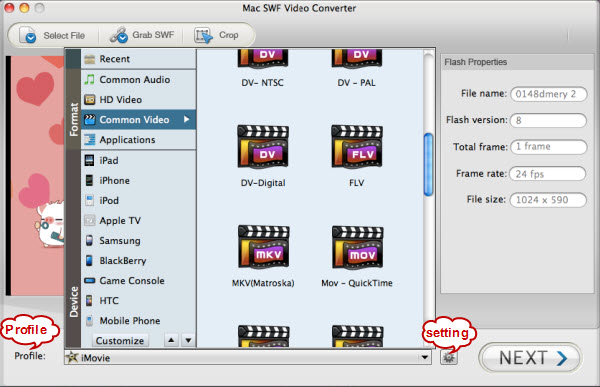600x387 pixels.
Task: Click the Total frame field
Action: pos(548,147)
